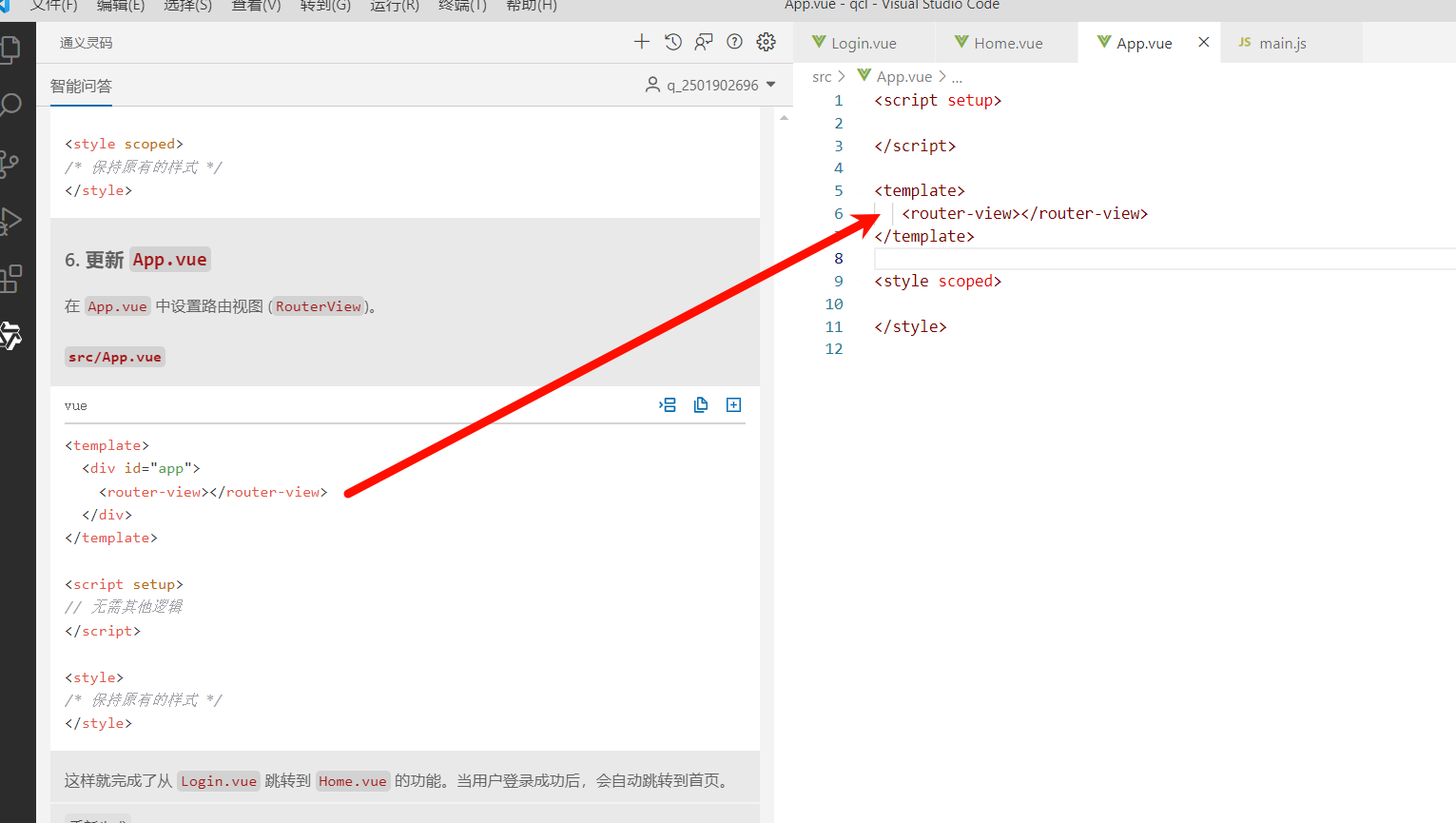
Task: Open chat history clock icon
Action: pyautogui.click(x=673, y=42)
